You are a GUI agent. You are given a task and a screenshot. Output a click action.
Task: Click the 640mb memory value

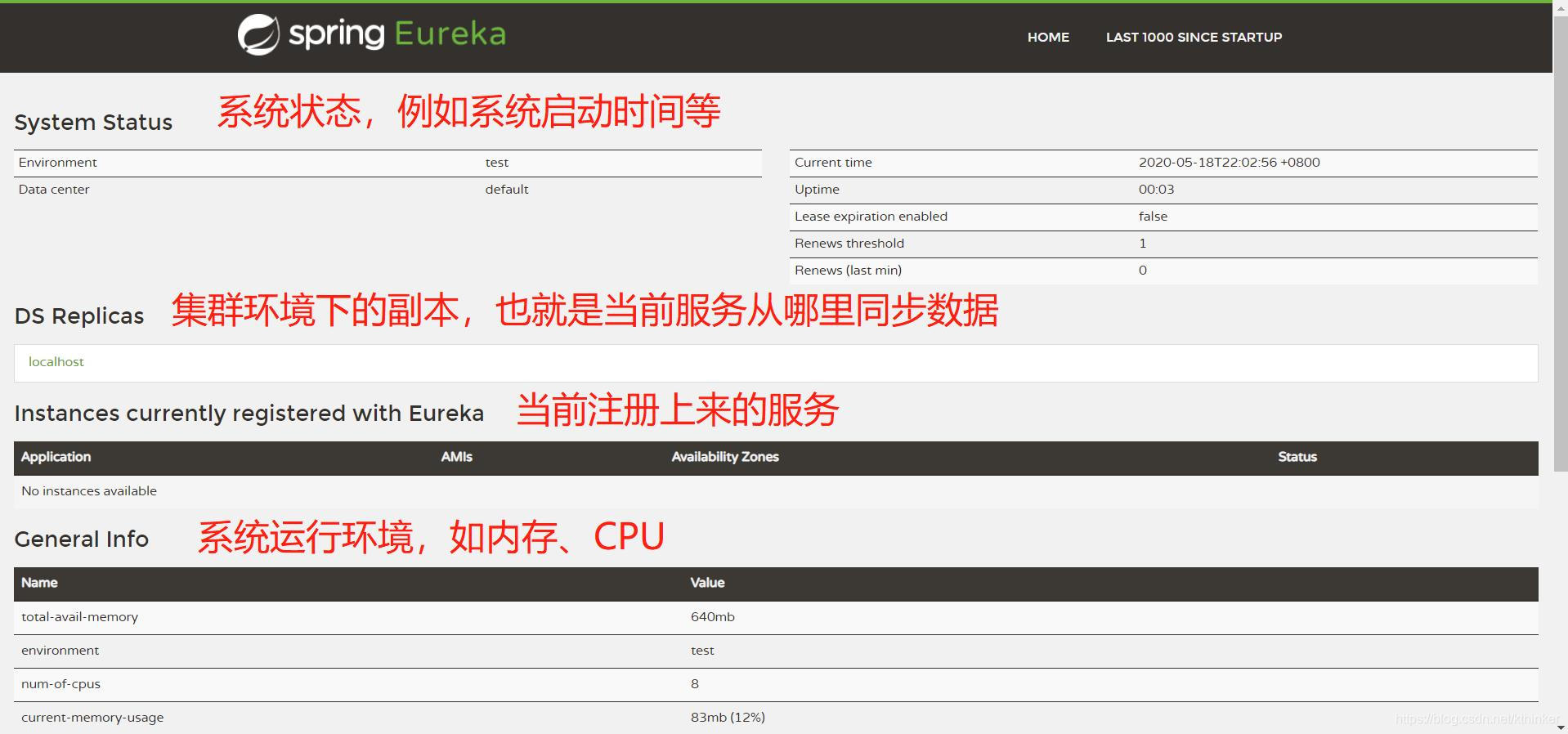(x=712, y=617)
